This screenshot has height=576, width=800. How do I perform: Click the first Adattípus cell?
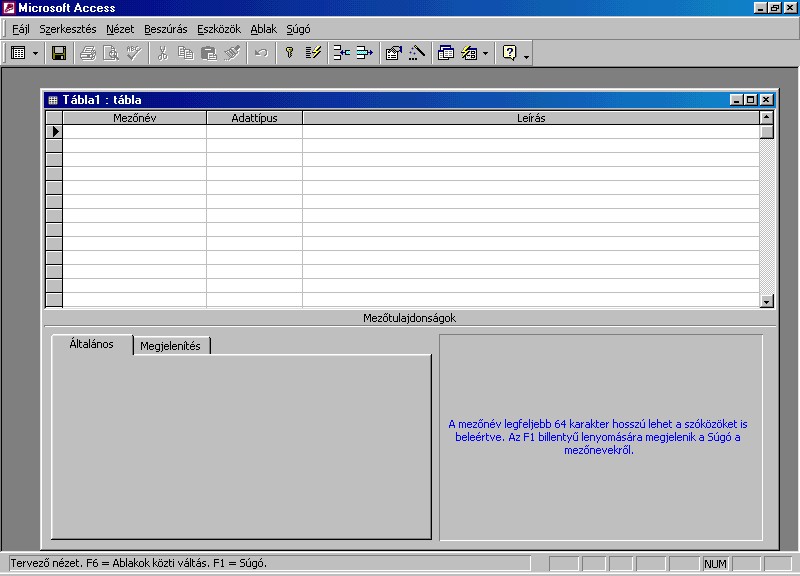tap(254, 131)
